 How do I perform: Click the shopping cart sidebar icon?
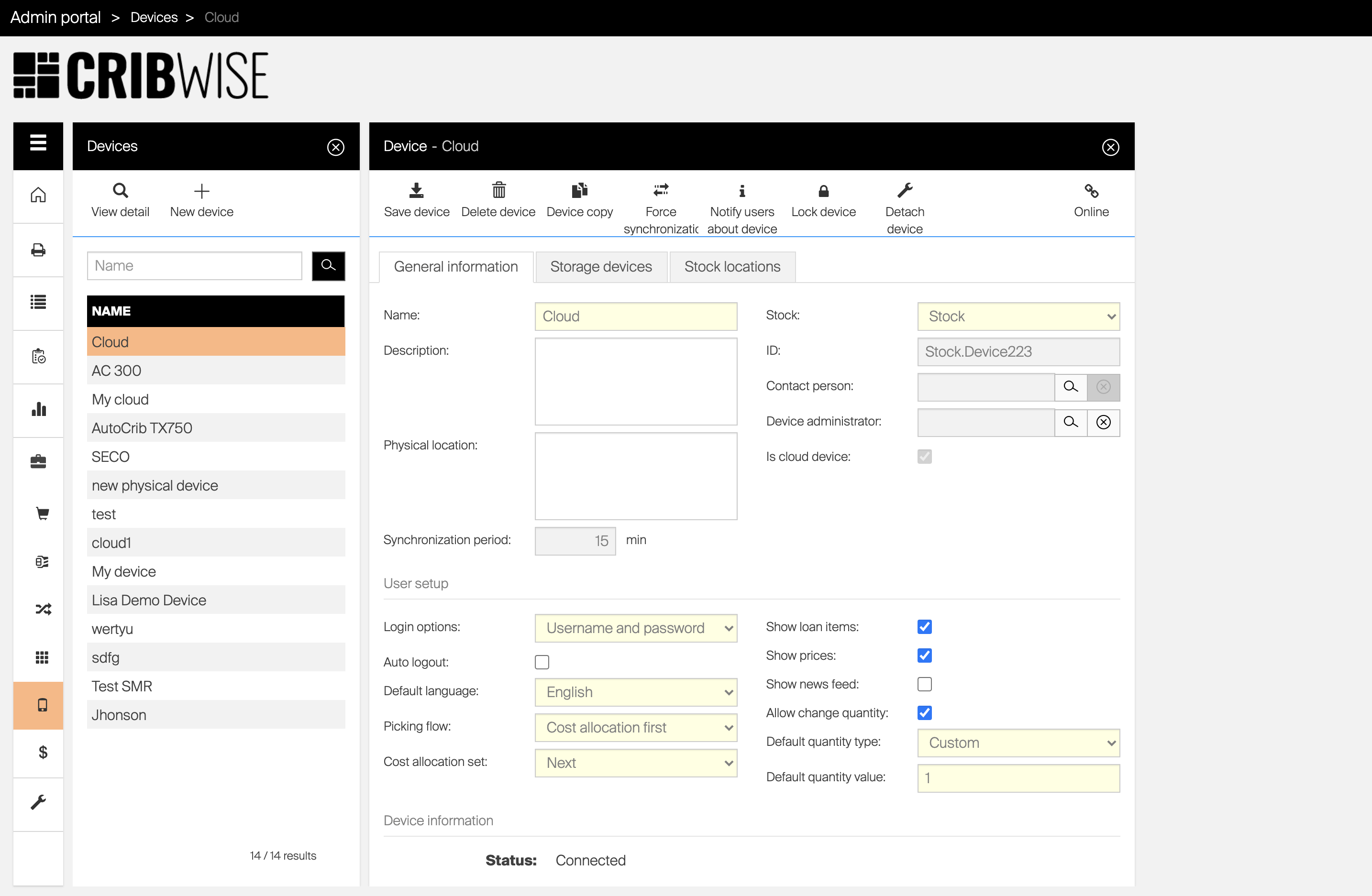pos(42,513)
